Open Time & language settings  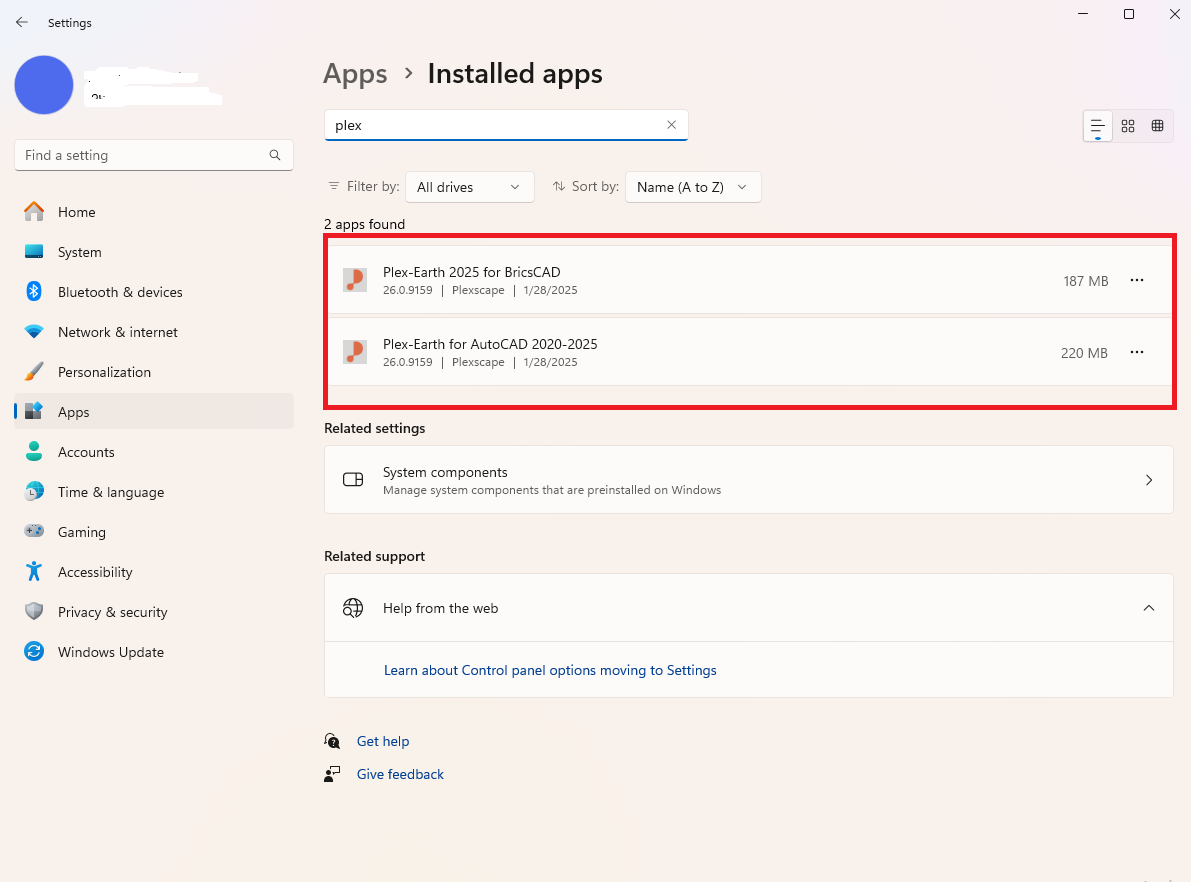153,492
